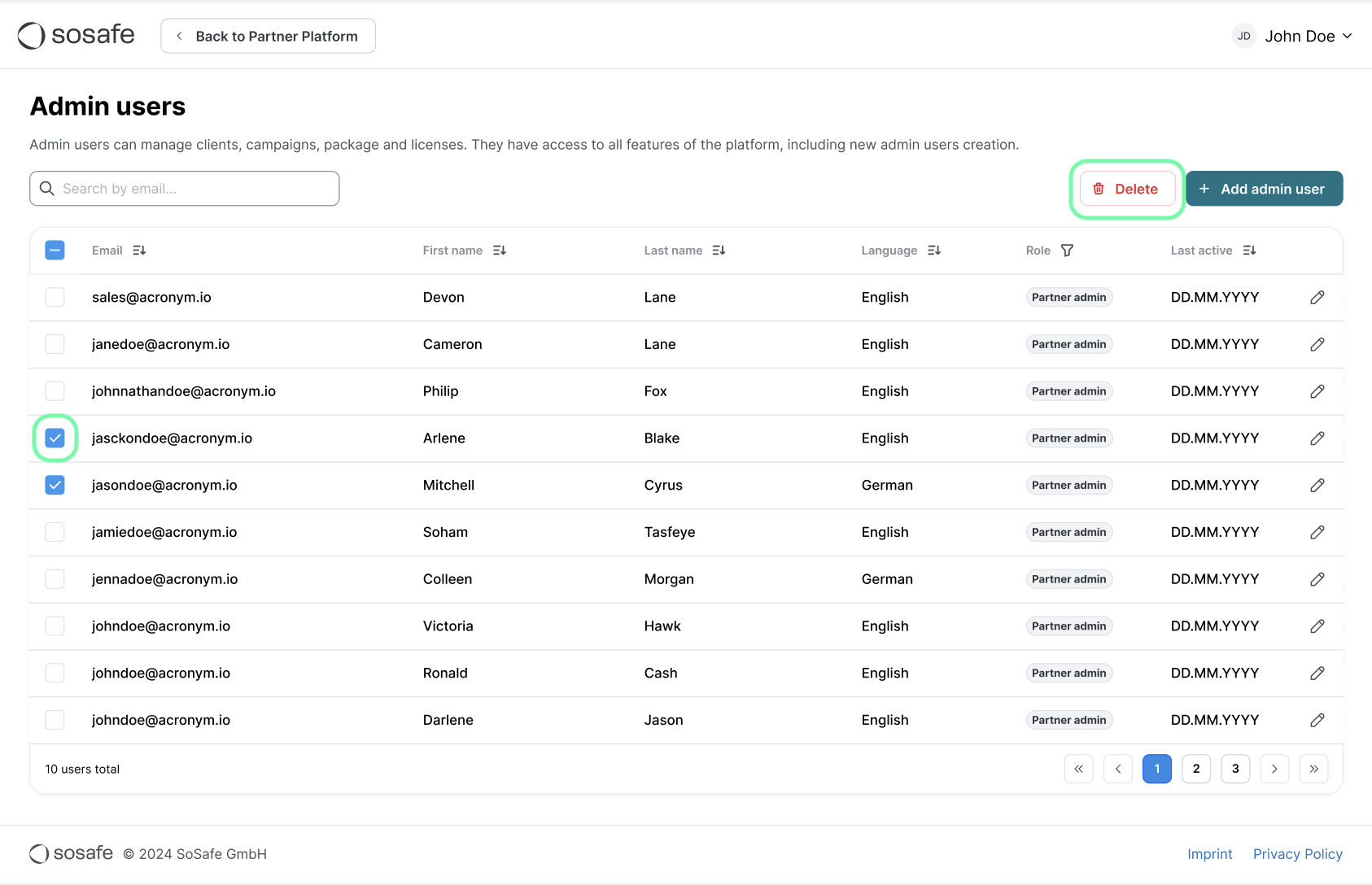The image size is (1372, 885).
Task: Sort by Language column icon
Action: [934, 251]
